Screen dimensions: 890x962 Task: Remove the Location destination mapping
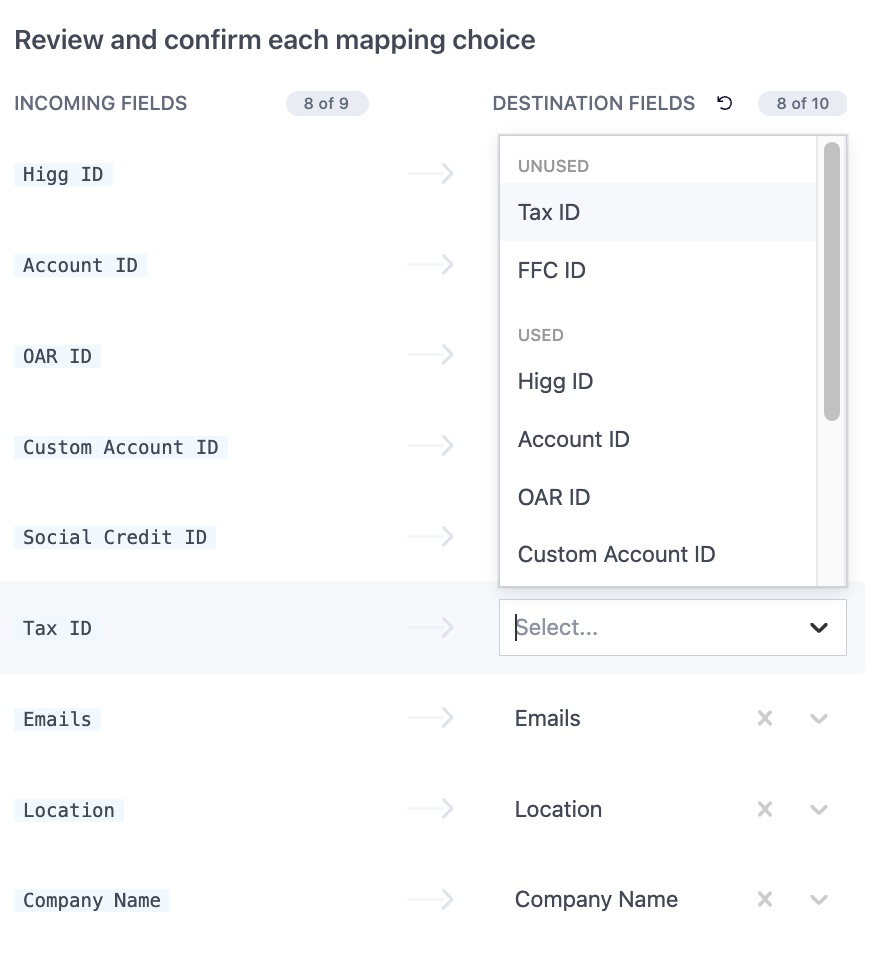(x=764, y=809)
